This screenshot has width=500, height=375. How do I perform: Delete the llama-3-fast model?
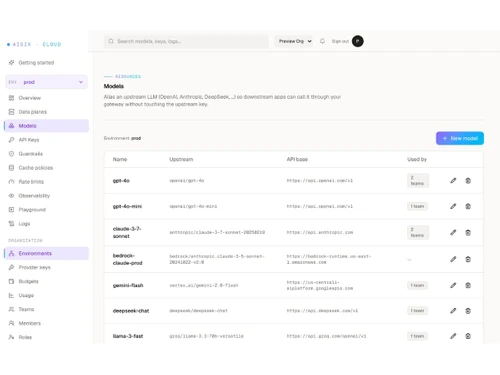468,336
